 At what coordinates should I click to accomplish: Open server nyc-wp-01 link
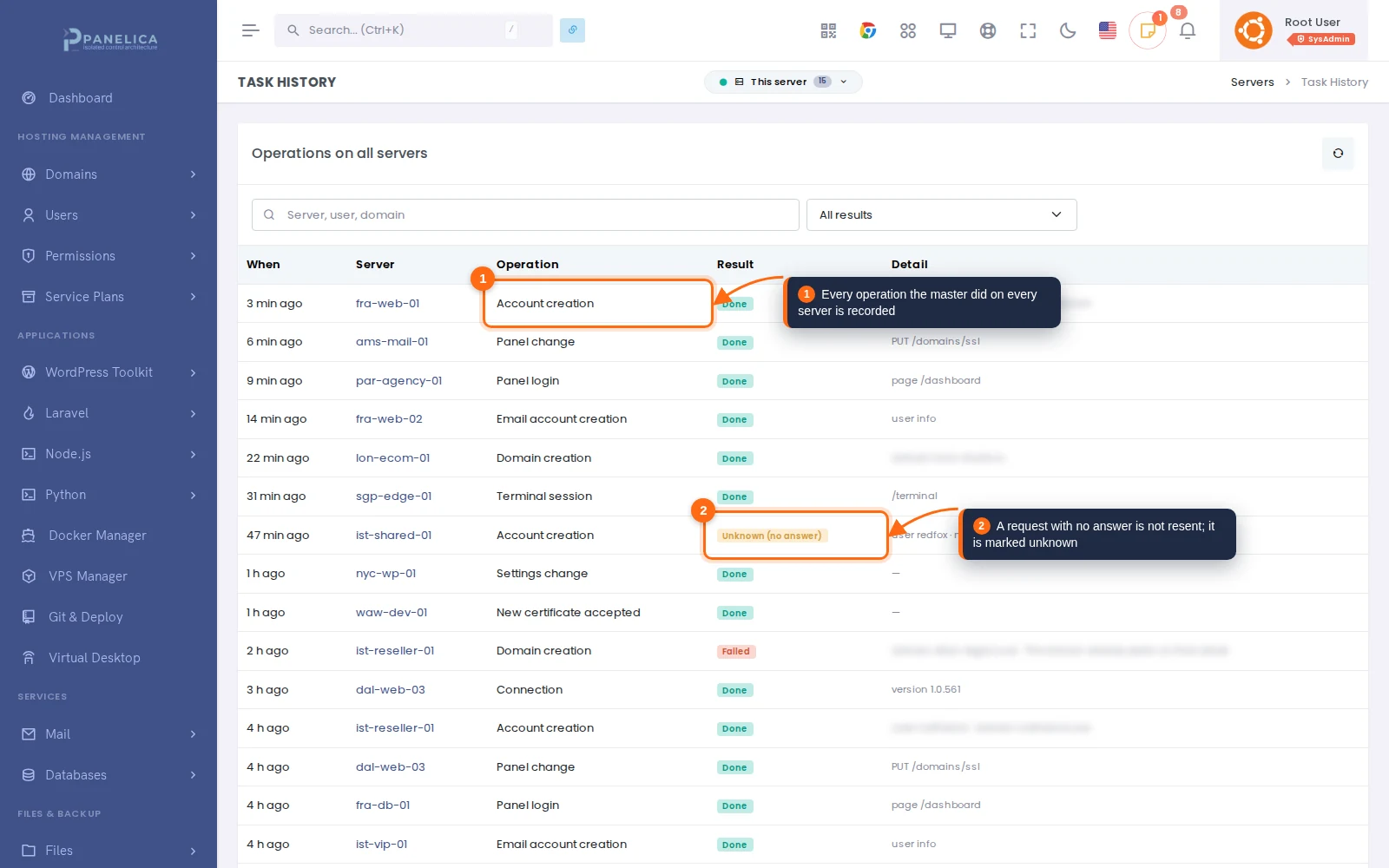(x=385, y=574)
